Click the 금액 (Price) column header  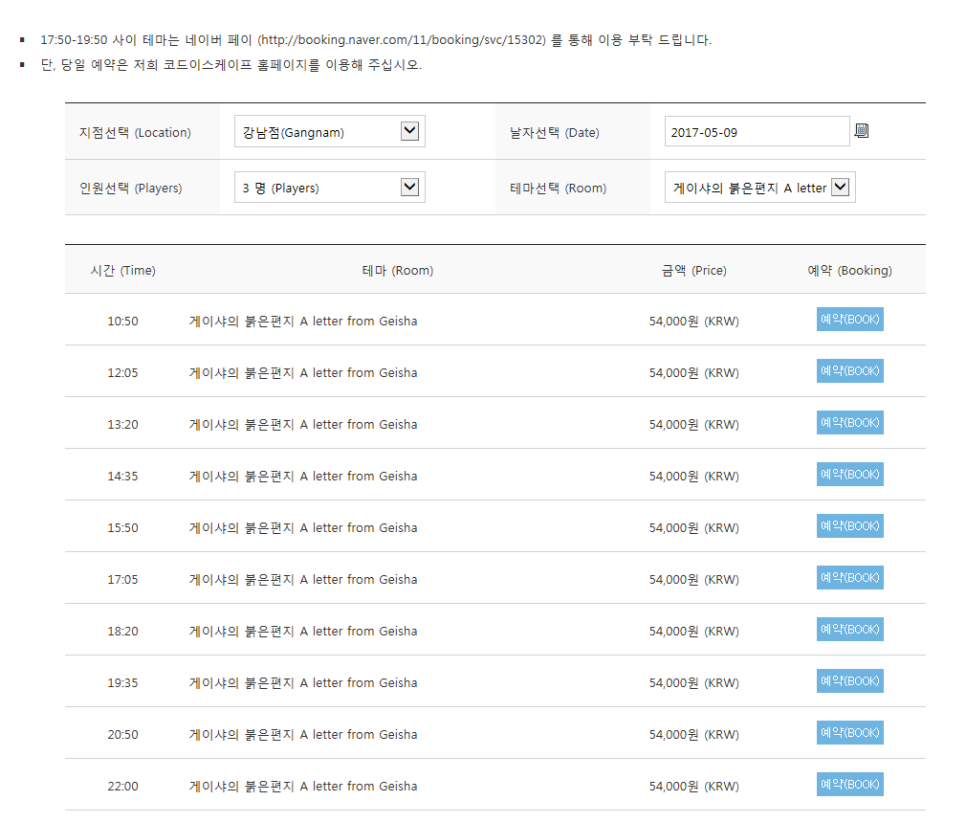(x=694, y=270)
